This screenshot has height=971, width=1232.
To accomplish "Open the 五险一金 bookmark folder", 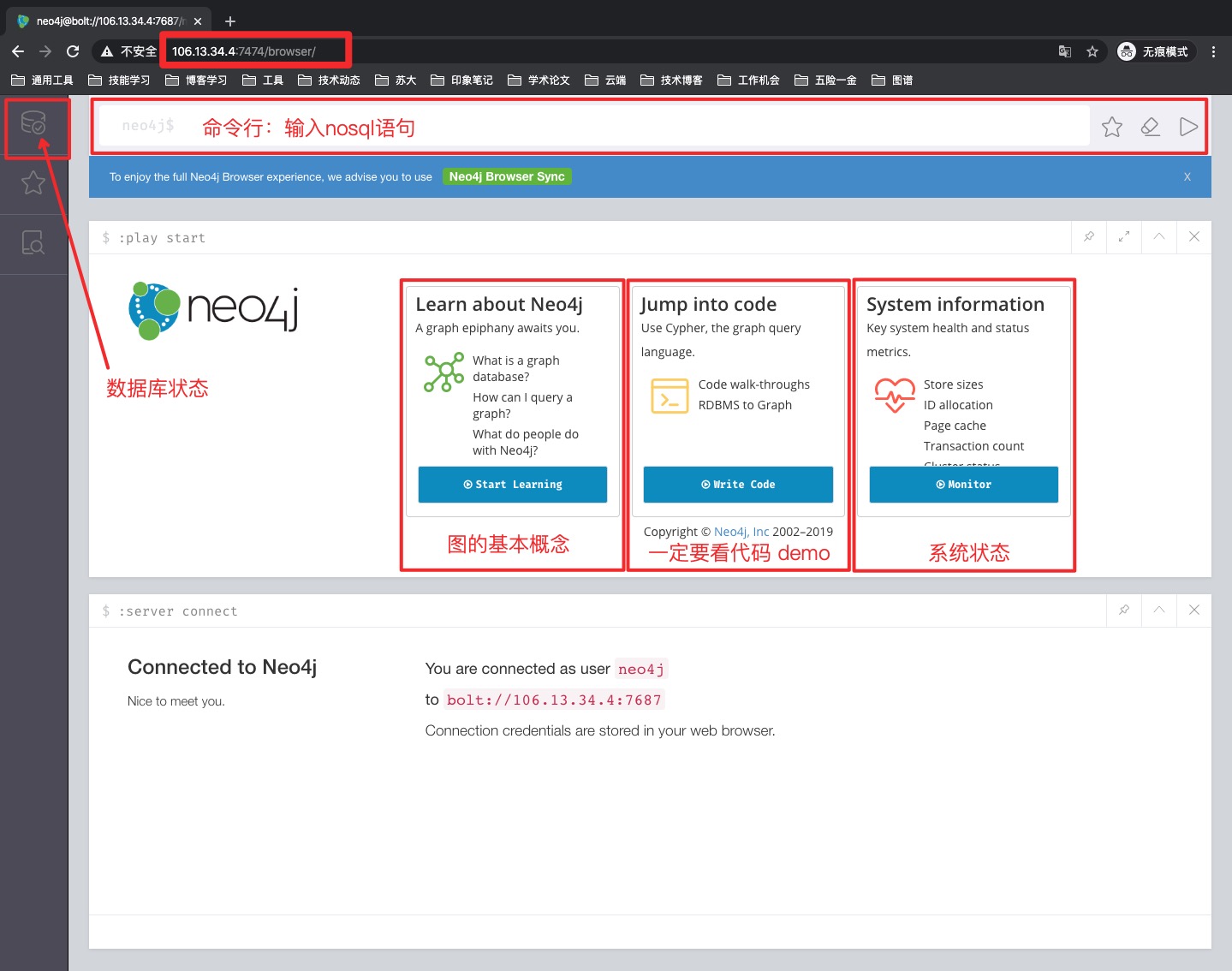I will click(825, 80).
